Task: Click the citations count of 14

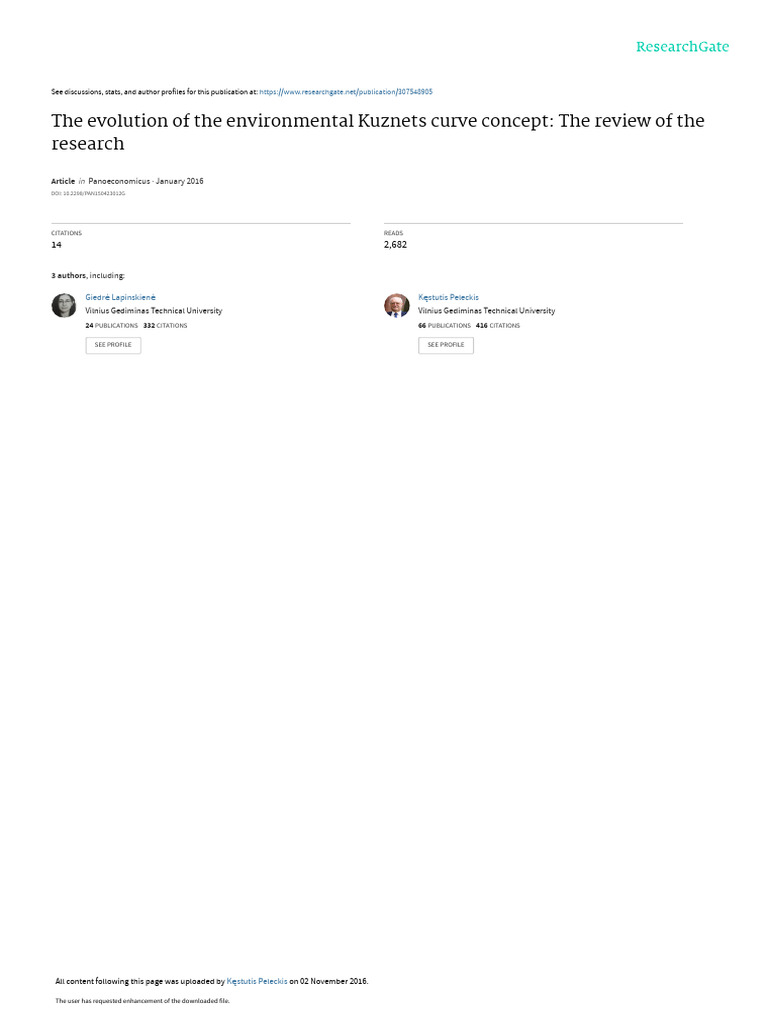Action: point(57,245)
